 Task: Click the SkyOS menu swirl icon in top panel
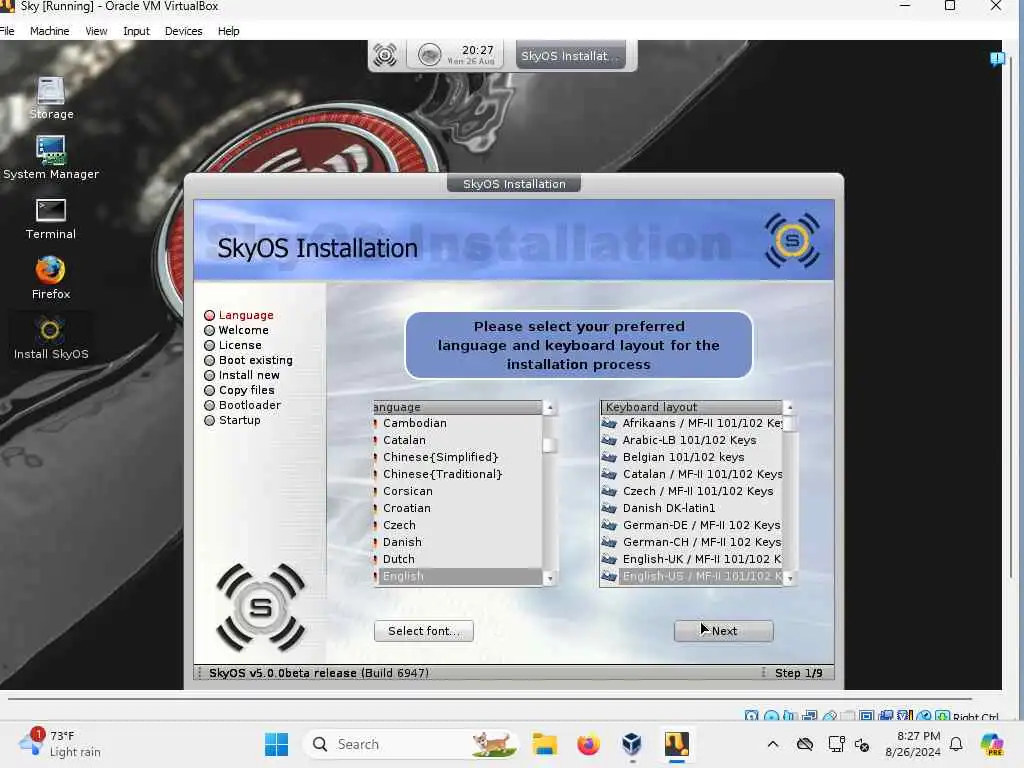385,55
